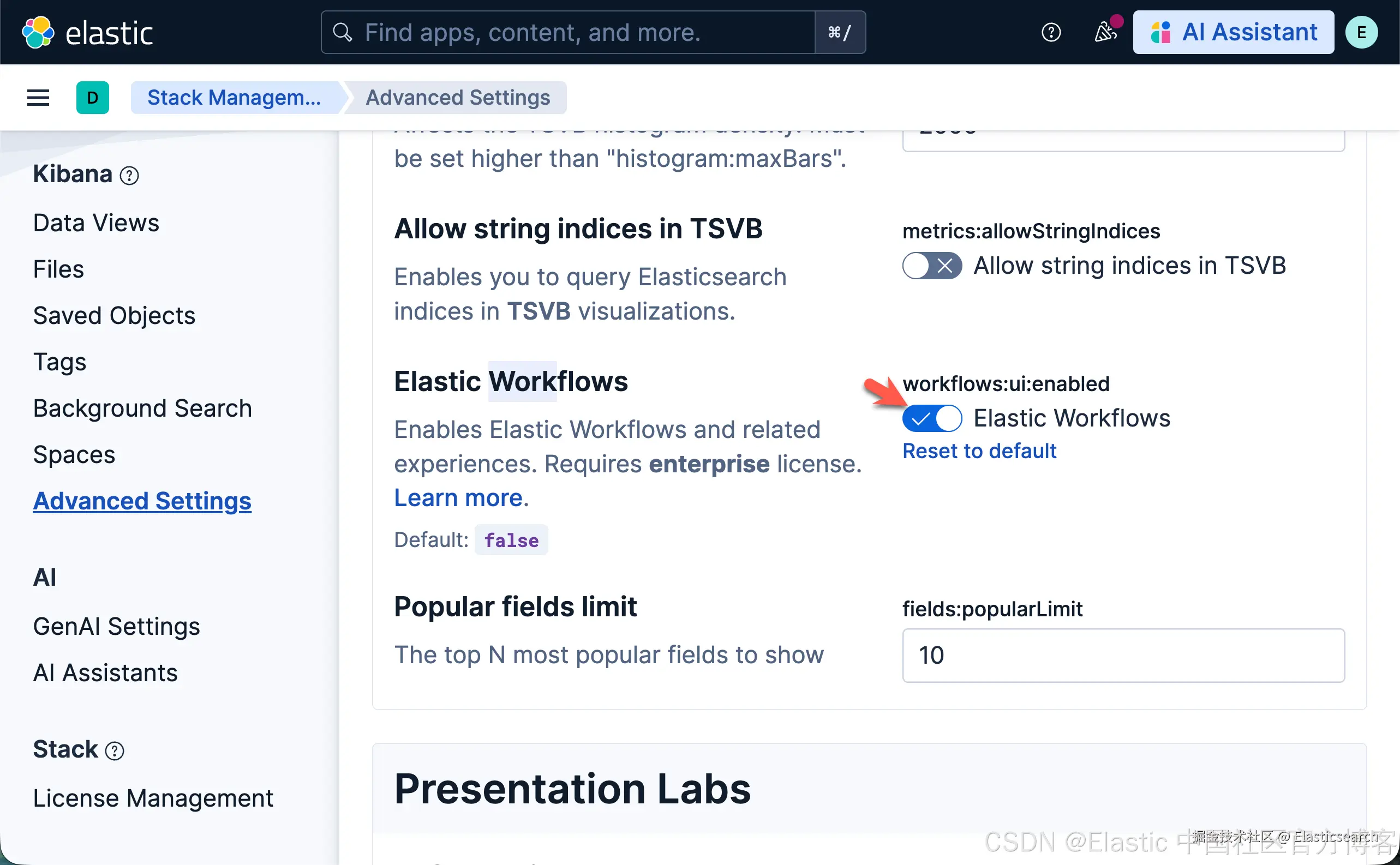Image resolution: width=1400 pixels, height=865 pixels.
Task: Click Reset to default link
Action: click(979, 452)
